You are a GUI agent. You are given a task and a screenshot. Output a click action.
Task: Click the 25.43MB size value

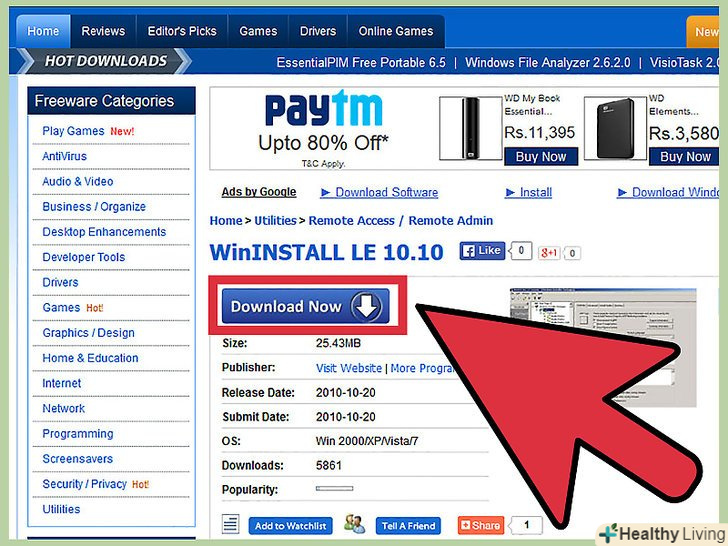338,343
